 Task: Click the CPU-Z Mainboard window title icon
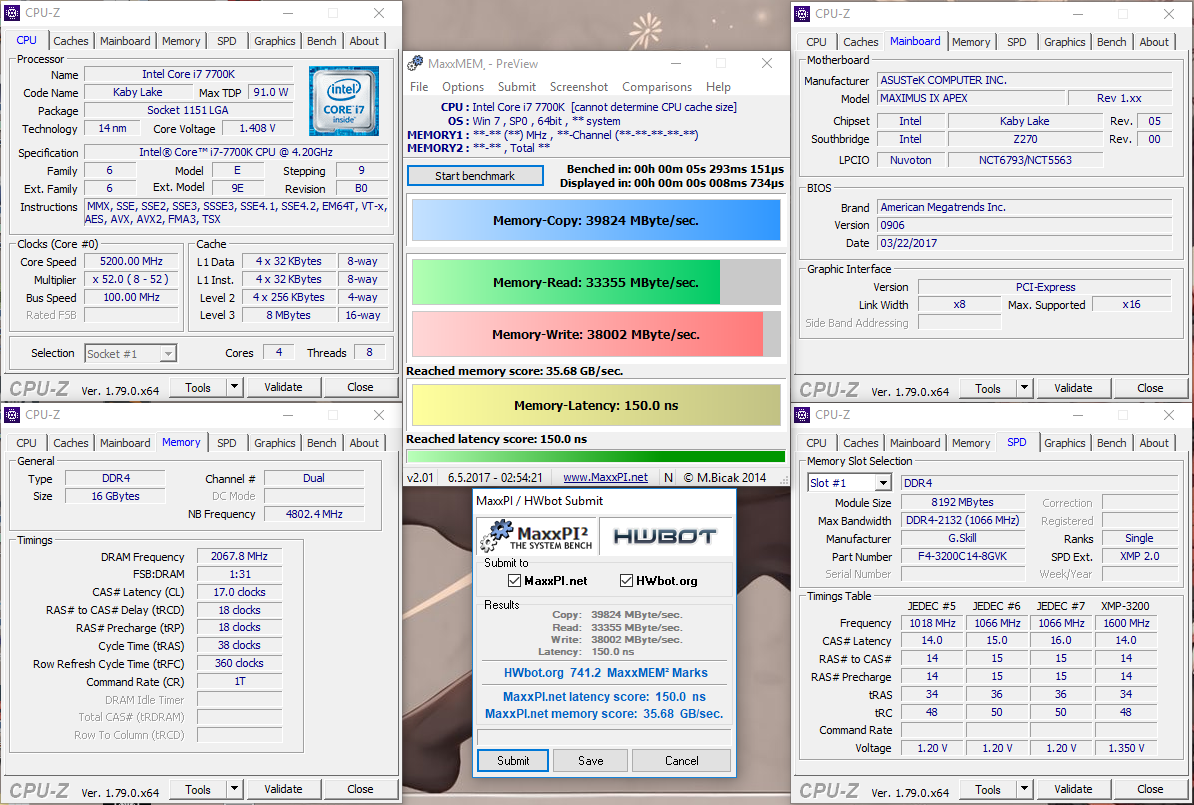(802, 14)
